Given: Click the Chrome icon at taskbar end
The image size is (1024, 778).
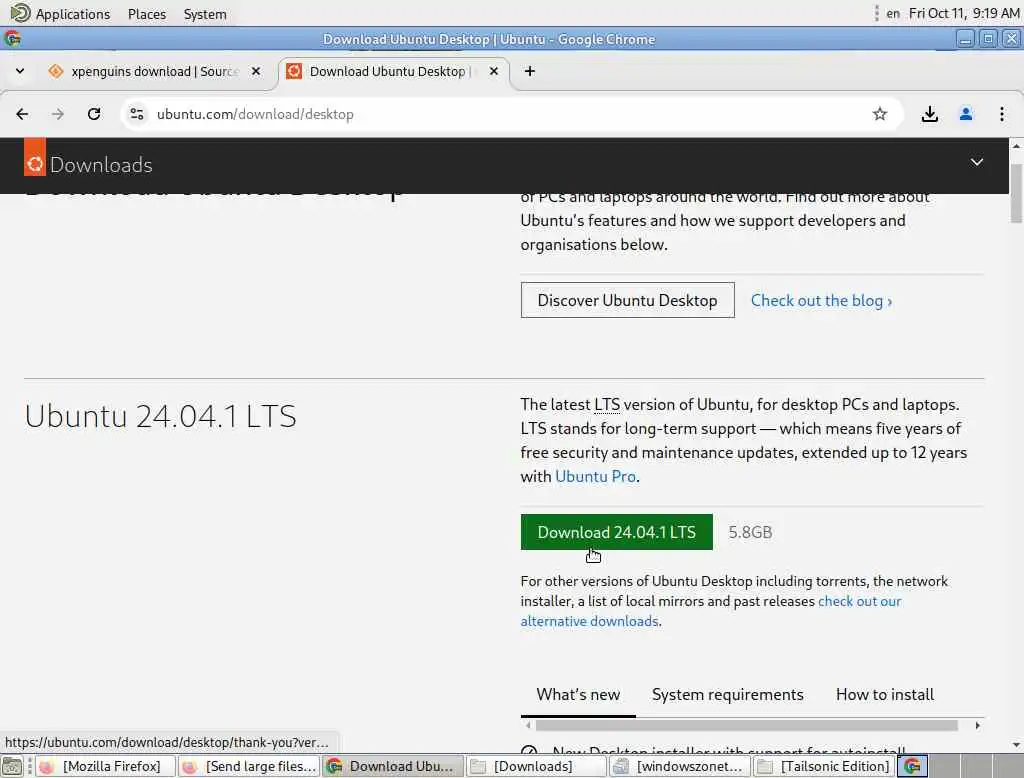Looking at the screenshot, I should 912,766.
